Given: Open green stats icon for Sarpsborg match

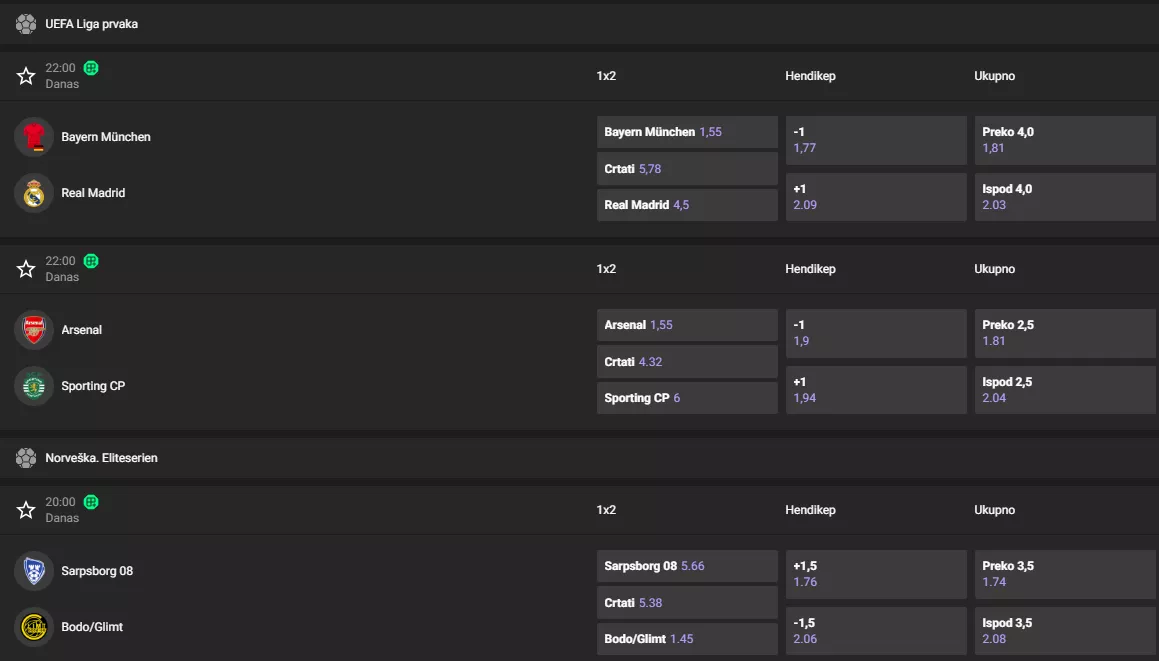Looking at the screenshot, I should click(x=91, y=502).
